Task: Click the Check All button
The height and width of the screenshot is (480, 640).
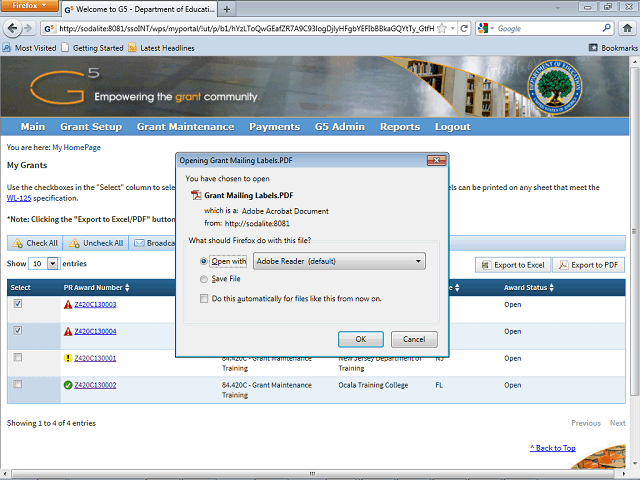Action: pyautogui.click(x=35, y=243)
